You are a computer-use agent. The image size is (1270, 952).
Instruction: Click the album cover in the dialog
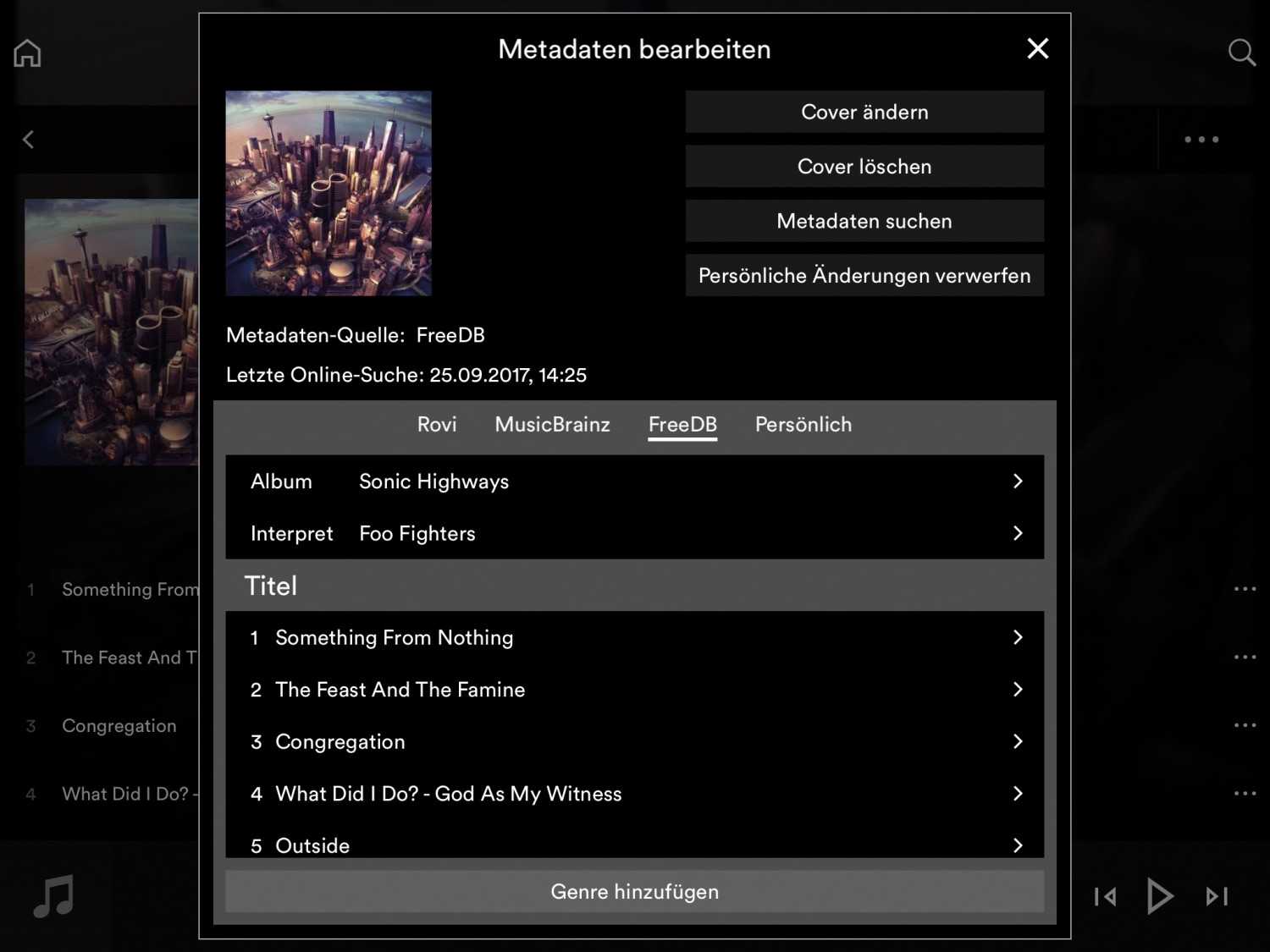pyautogui.click(x=329, y=193)
